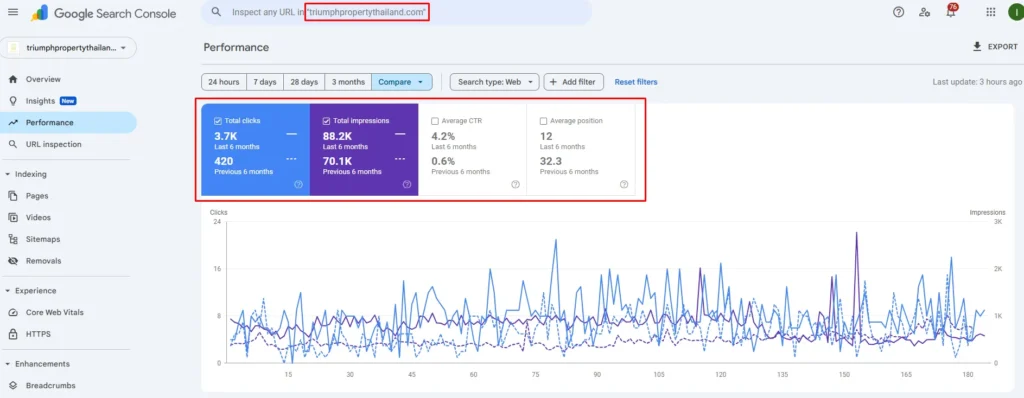Click the New badge beside Insights

tap(68, 101)
